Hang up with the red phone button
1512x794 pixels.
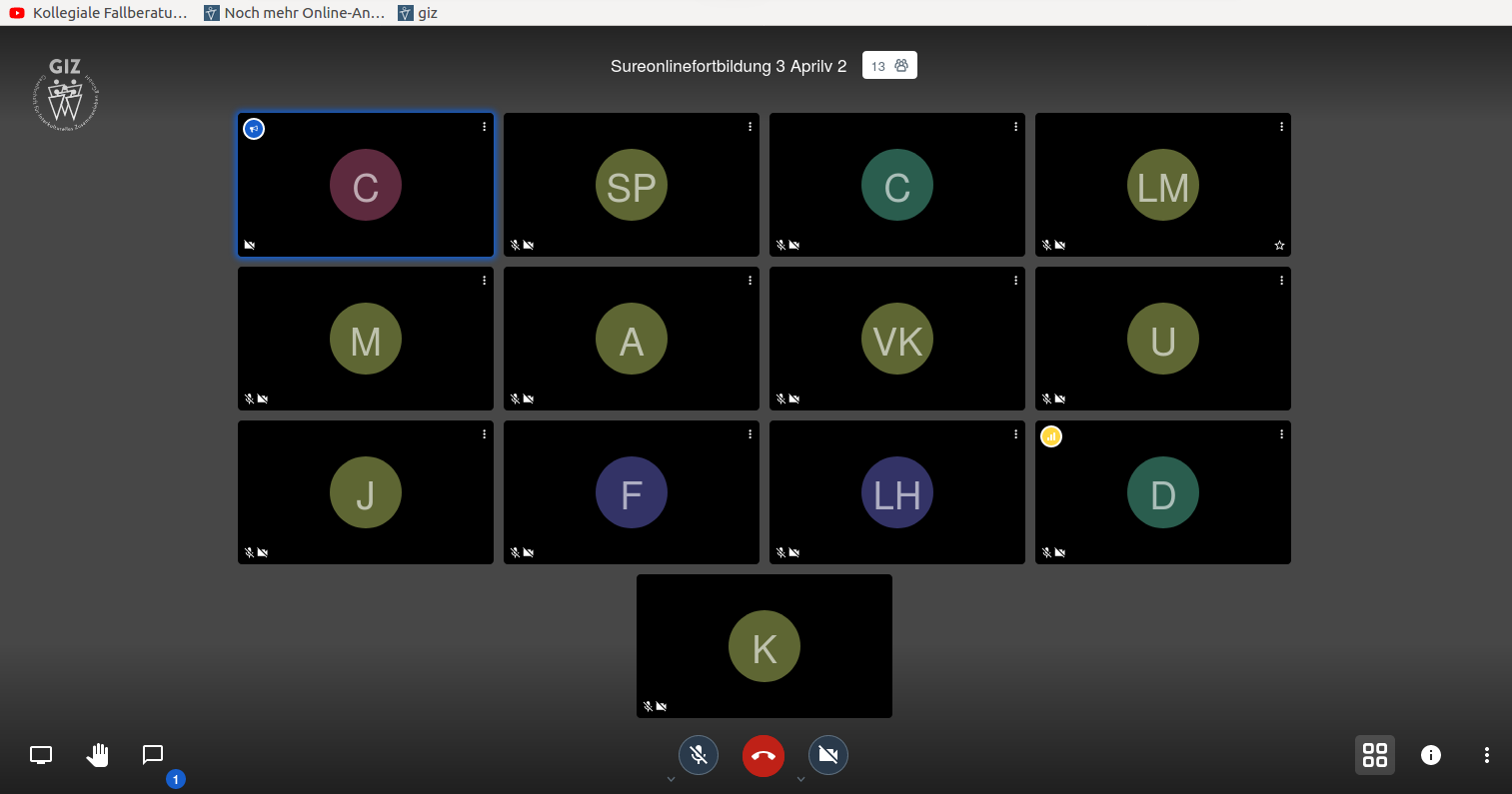(763, 755)
